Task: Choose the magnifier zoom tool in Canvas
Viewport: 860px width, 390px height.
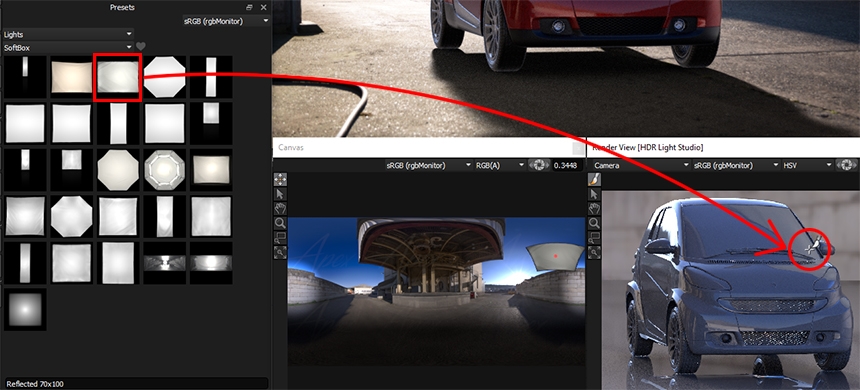Action: coord(280,223)
